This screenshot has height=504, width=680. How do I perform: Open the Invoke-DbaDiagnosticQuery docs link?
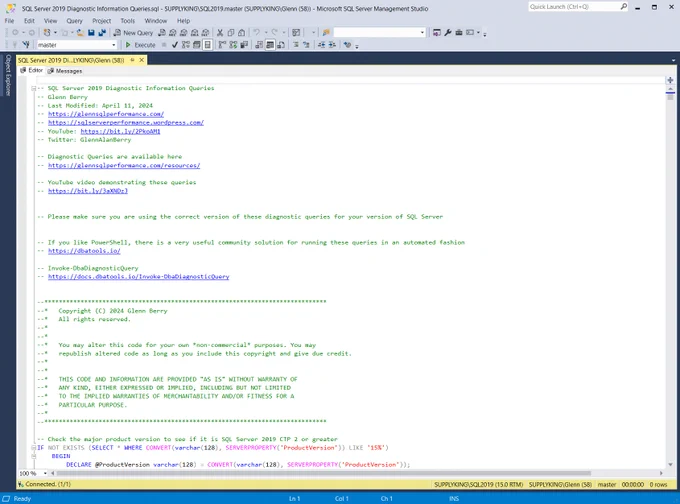click(x=138, y=277)
